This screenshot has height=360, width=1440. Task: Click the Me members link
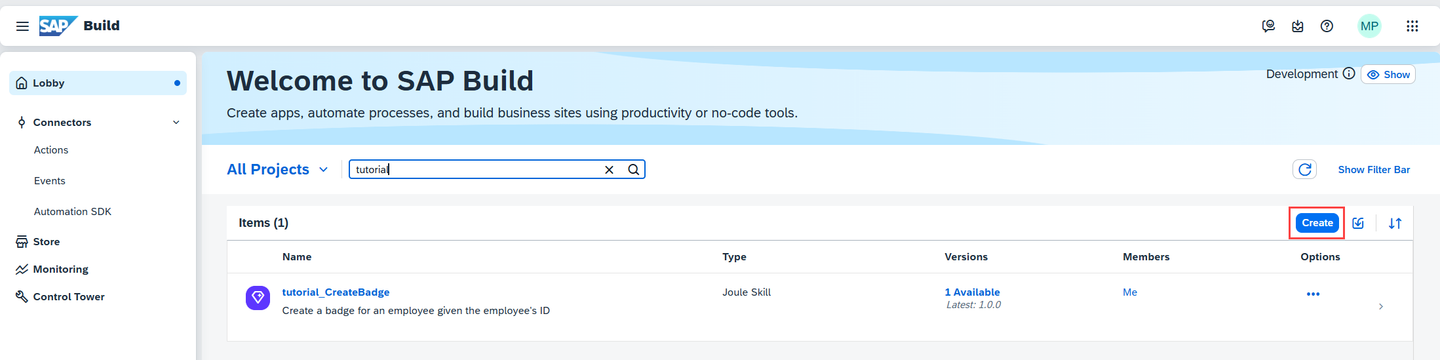(1130, 292)
